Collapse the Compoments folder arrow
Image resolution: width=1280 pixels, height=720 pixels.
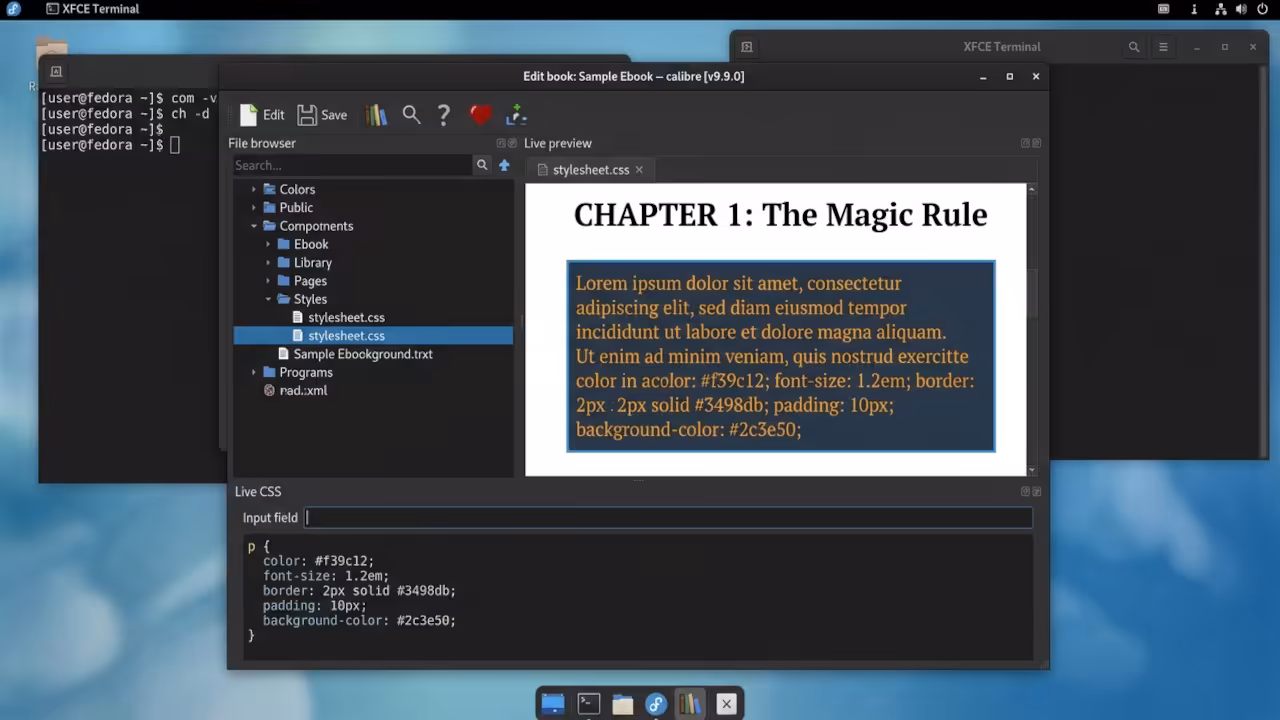tap(254, 226)
